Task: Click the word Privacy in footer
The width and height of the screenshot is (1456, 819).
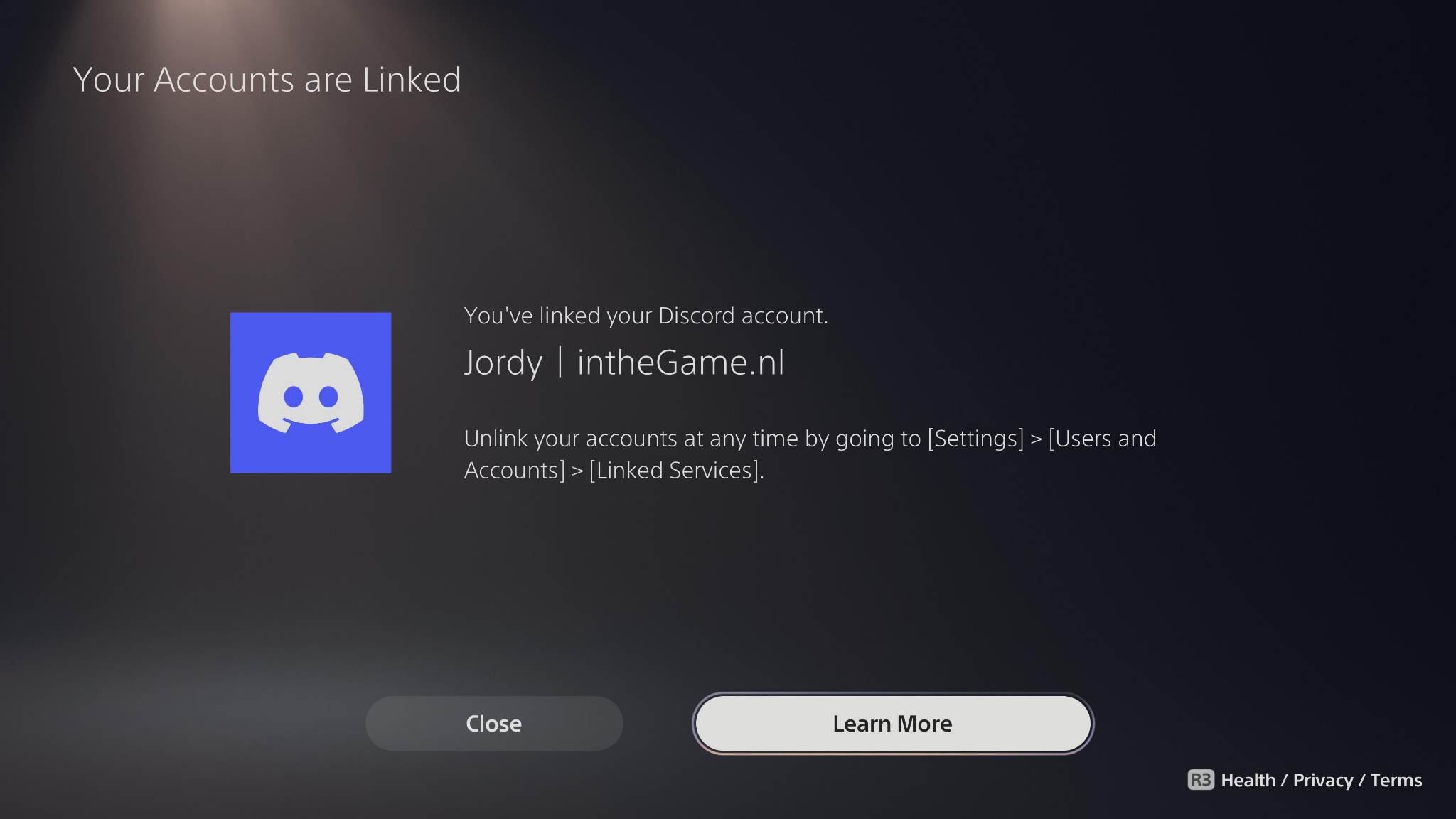Action: pyautogui.click(x=1323, y=780)
